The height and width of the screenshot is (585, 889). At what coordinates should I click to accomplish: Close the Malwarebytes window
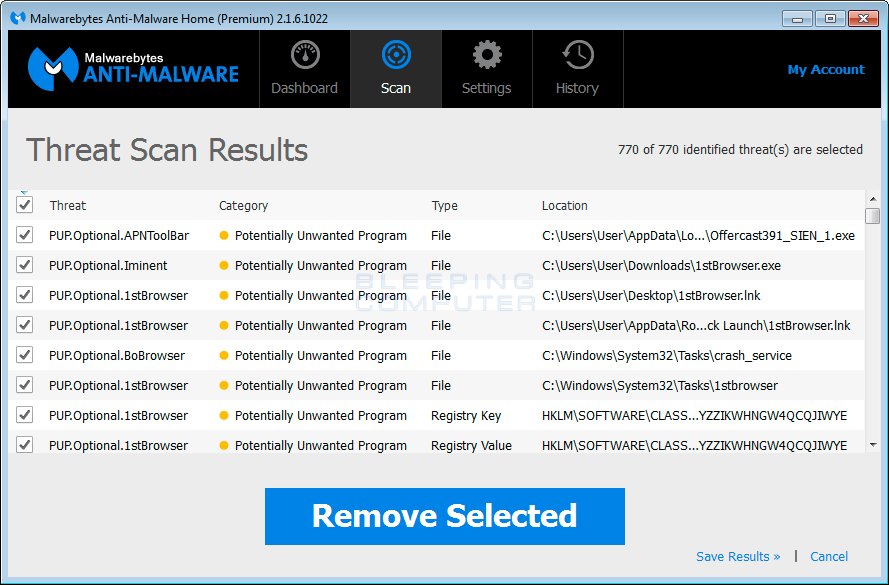click(863, 19)
